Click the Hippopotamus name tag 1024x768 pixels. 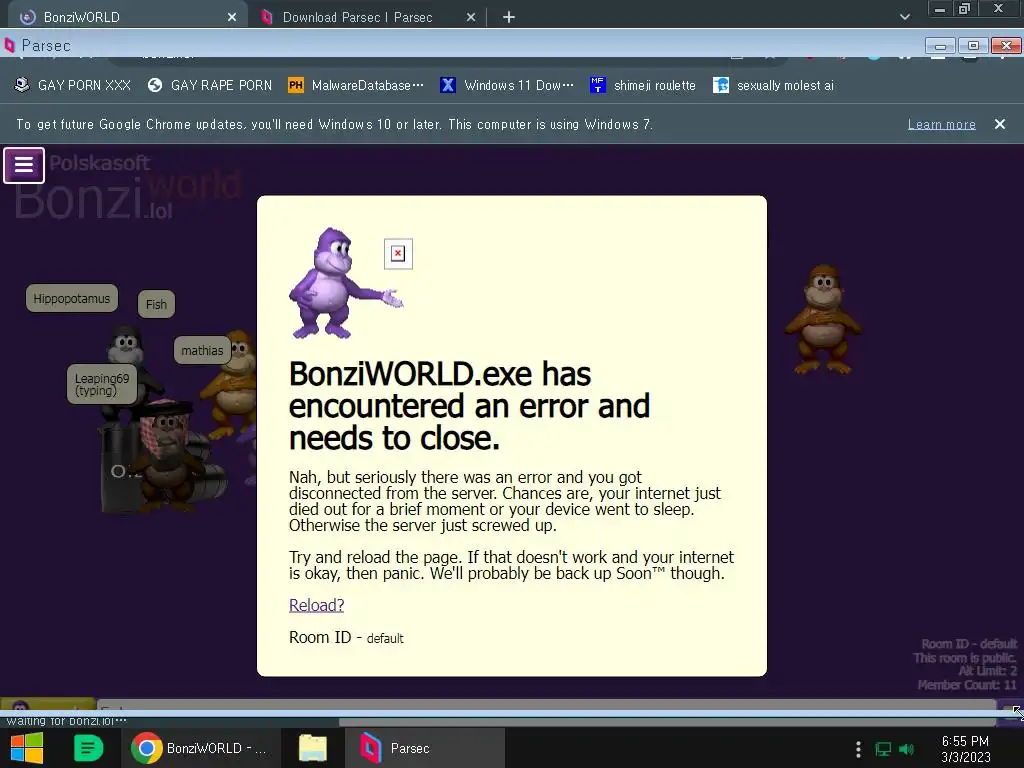(72, 298)
